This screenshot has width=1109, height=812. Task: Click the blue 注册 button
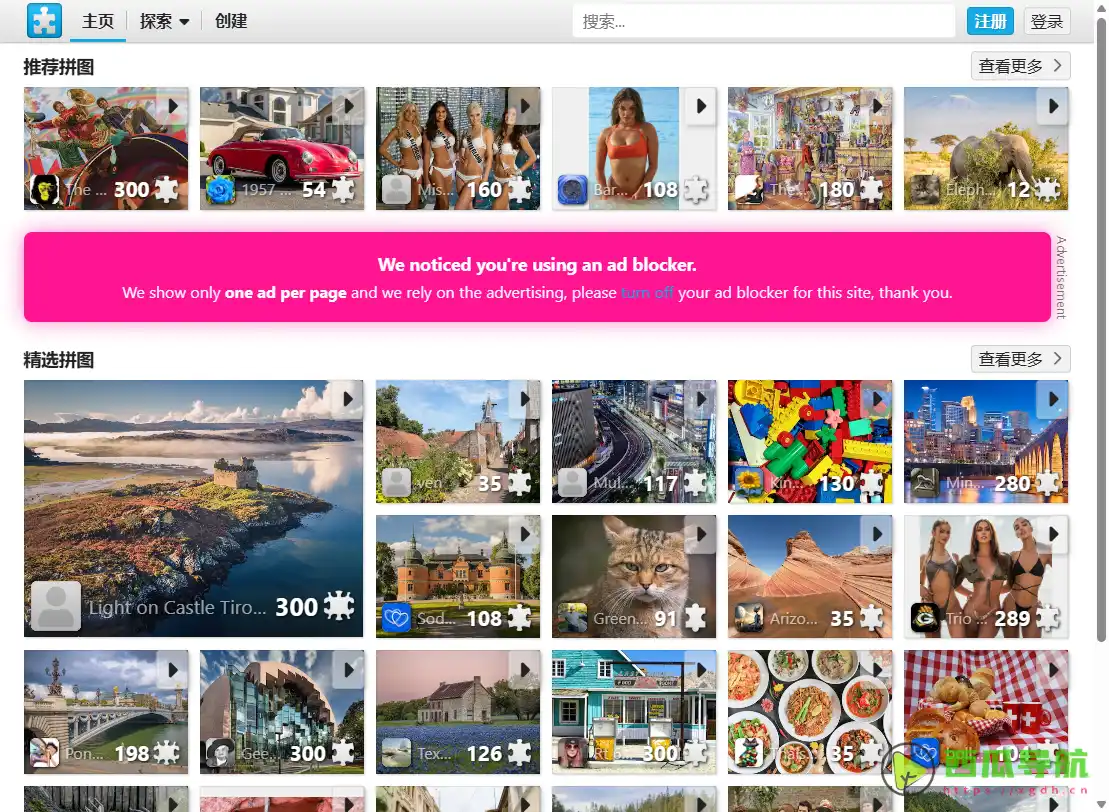tap(990, 21)
